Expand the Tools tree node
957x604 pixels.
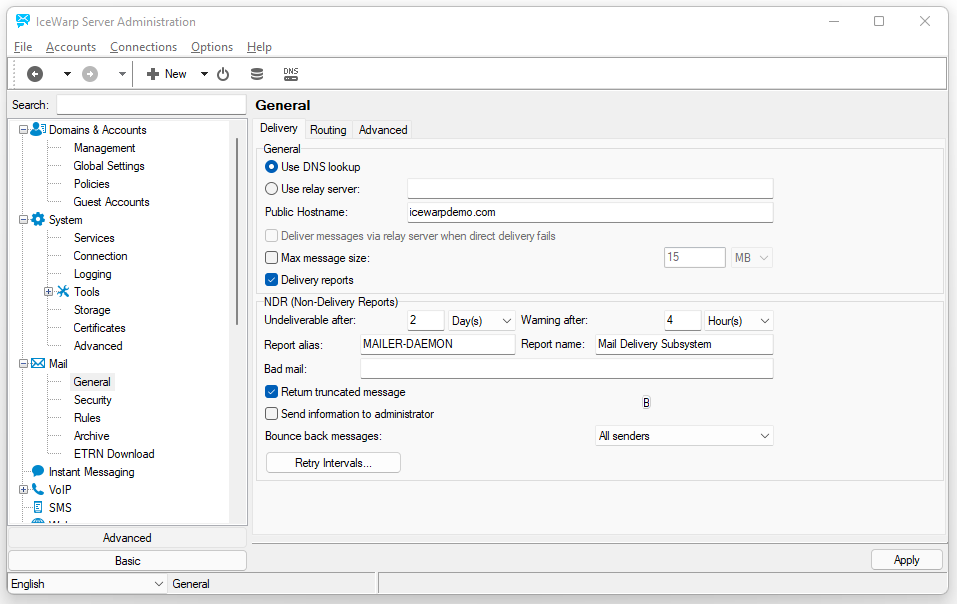48,292
